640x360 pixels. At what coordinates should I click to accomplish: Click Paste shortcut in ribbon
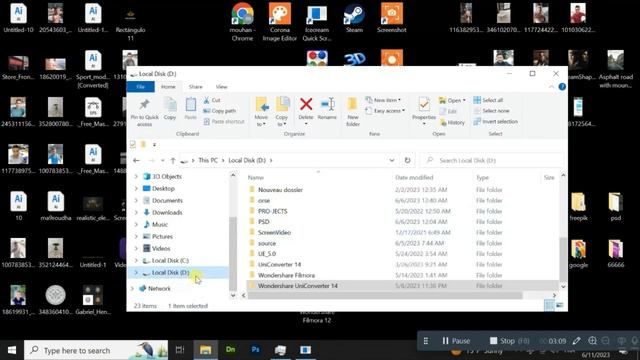pos(224,122)
